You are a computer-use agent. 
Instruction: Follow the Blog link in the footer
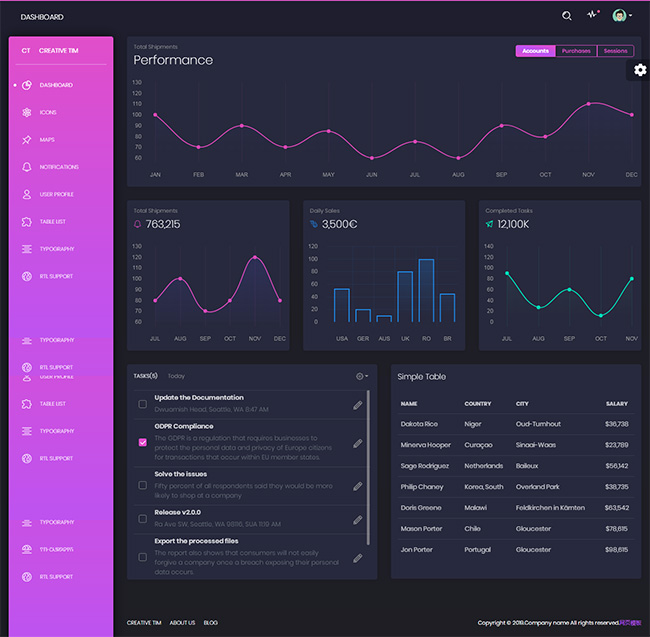[210, 623]
